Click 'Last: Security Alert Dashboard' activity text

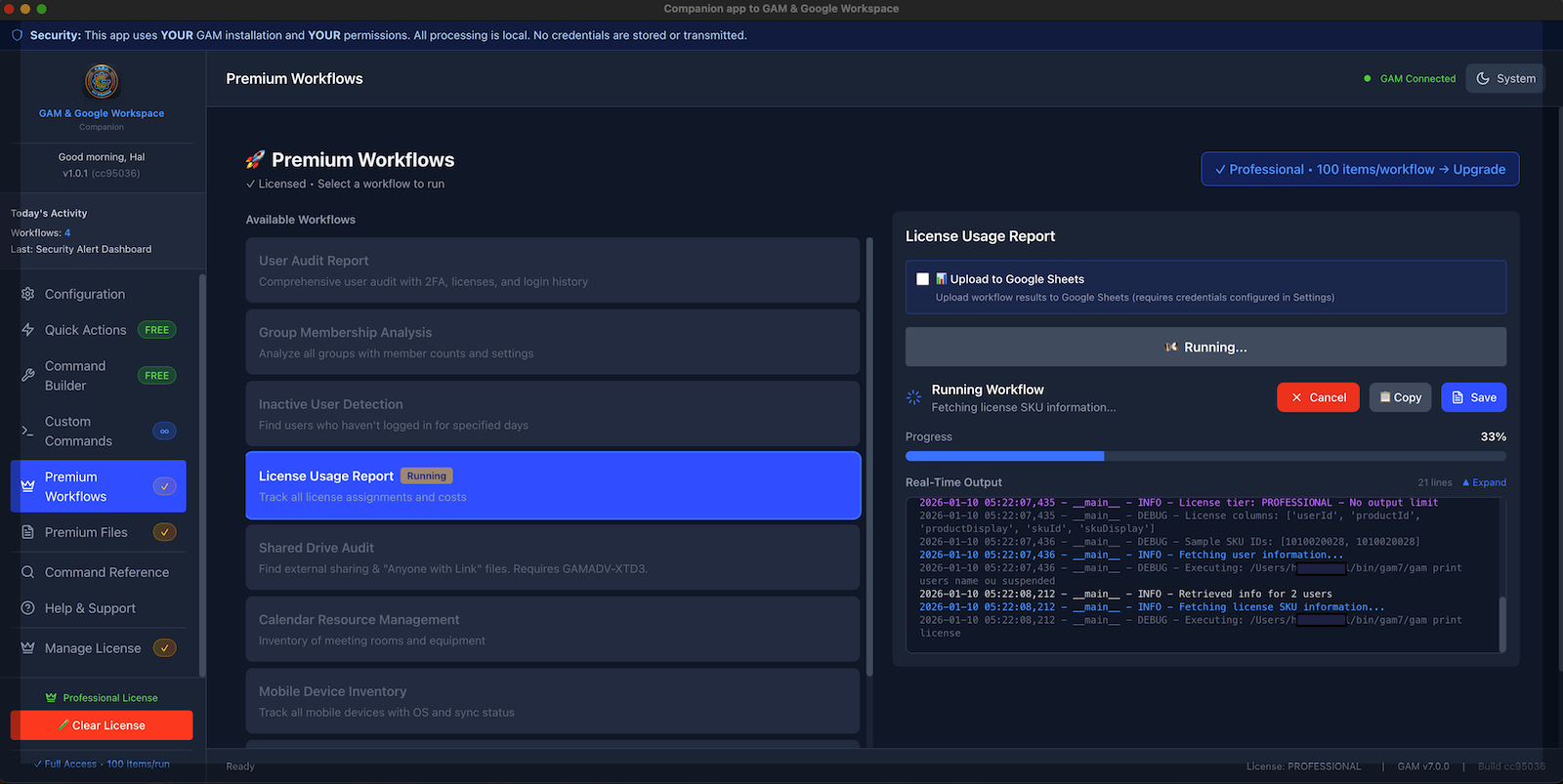(81, 249)
